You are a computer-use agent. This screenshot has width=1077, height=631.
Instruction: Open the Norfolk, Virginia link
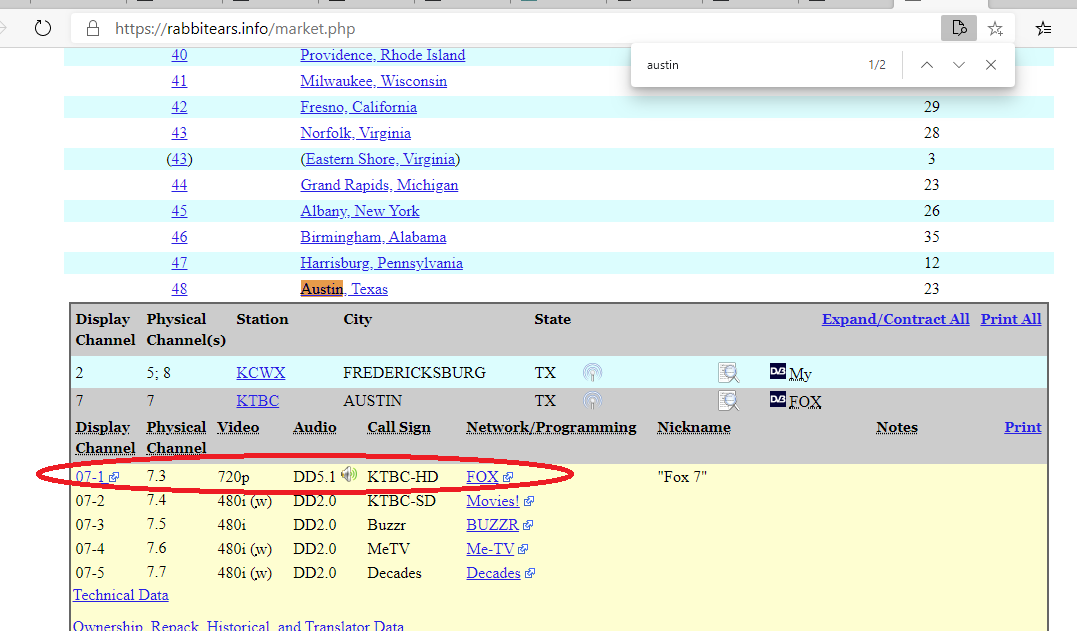click(x=356, y=133)
